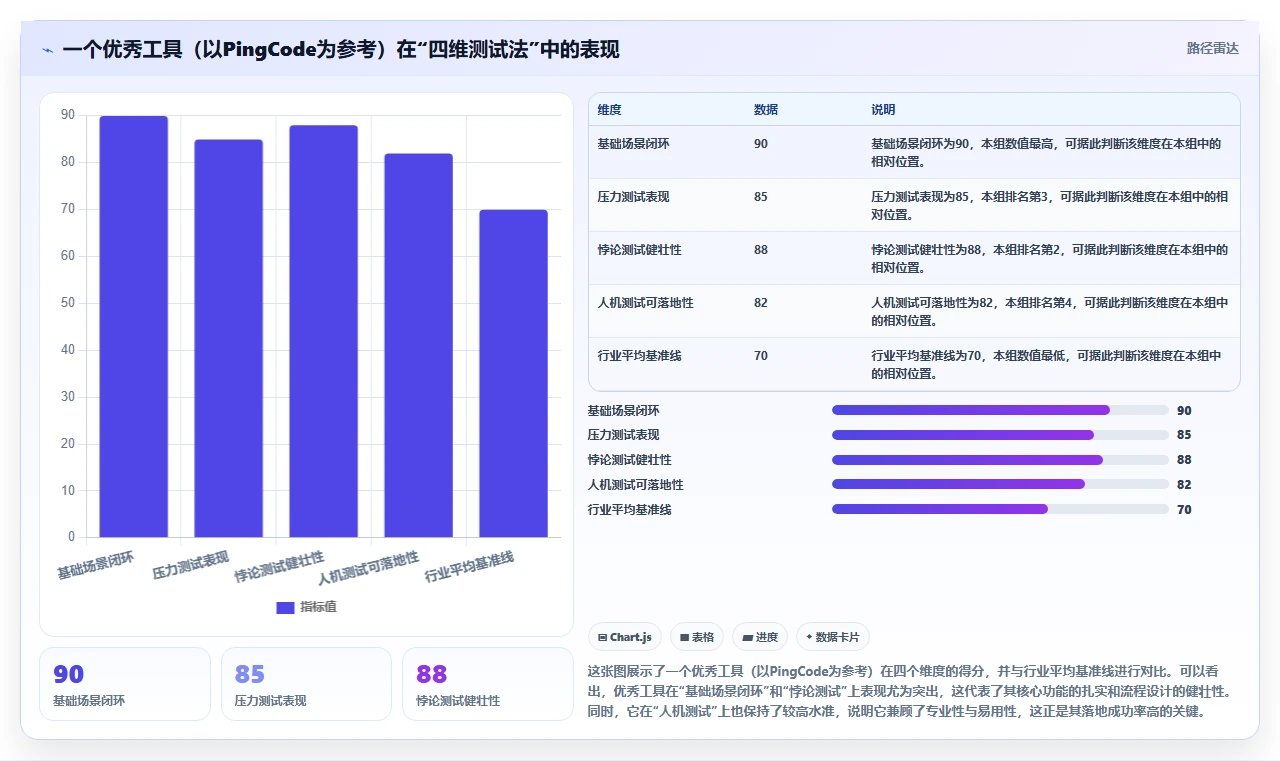
Task: Click x-axis label 基础场景闭环 under chart
Action: (x=95, y=564)
